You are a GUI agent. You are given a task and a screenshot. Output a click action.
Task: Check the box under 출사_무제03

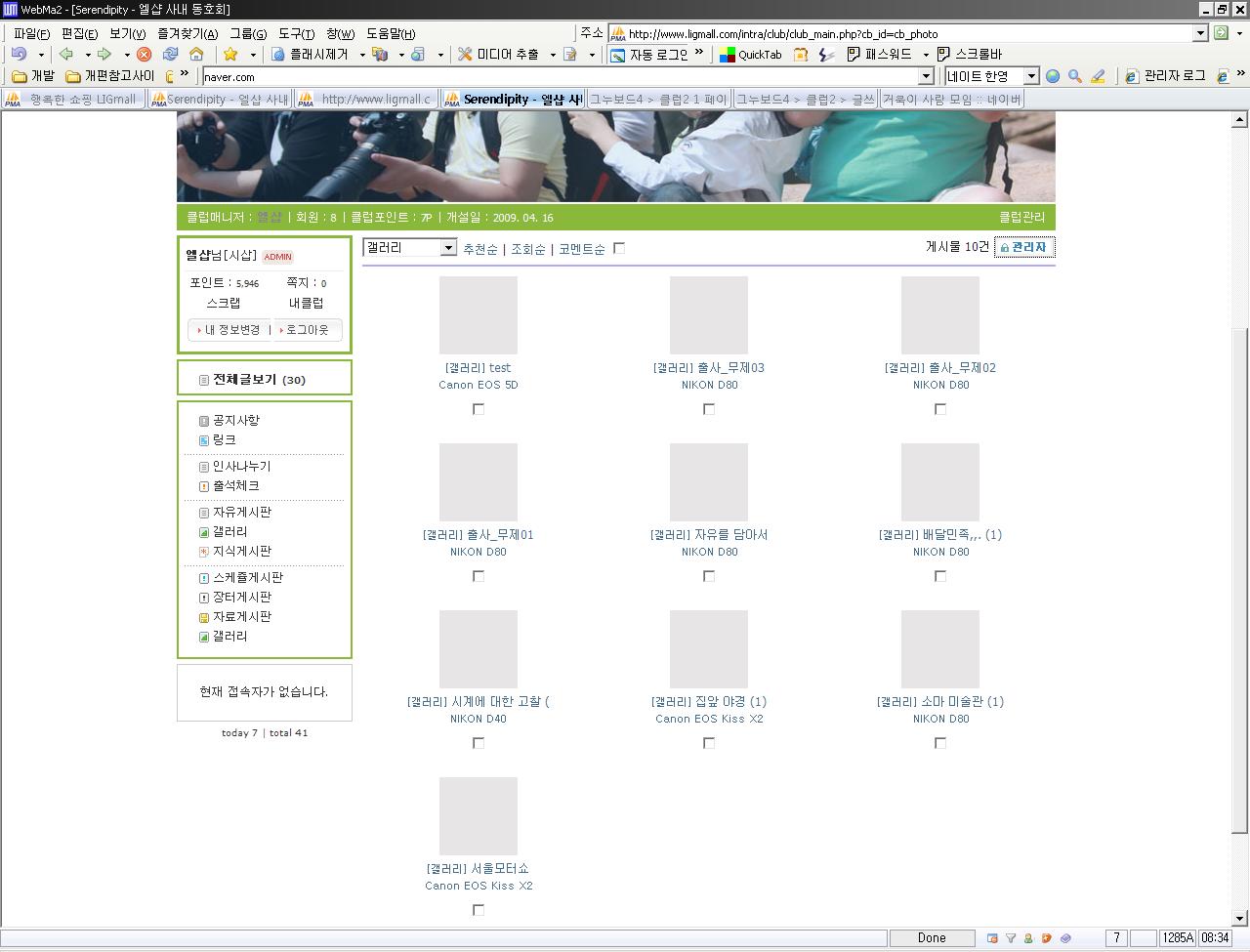click(709, 409)
